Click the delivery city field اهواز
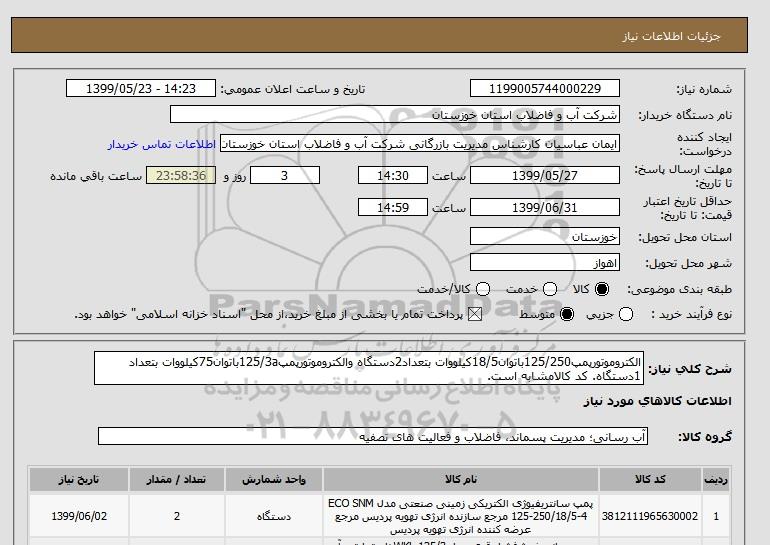The width and height of the screenshot is (770, 545). tap(545, 263)
